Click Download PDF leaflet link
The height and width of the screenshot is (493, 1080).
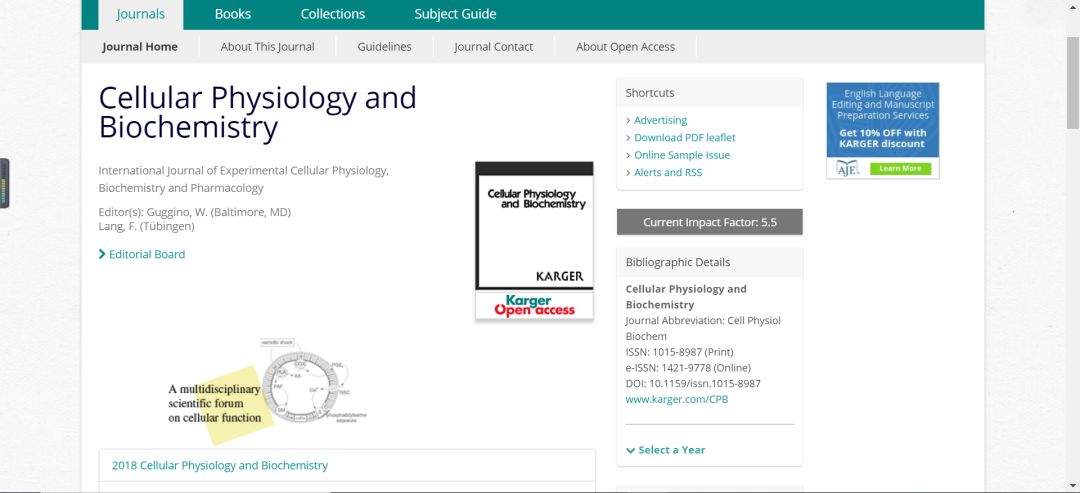coord(685,138)
